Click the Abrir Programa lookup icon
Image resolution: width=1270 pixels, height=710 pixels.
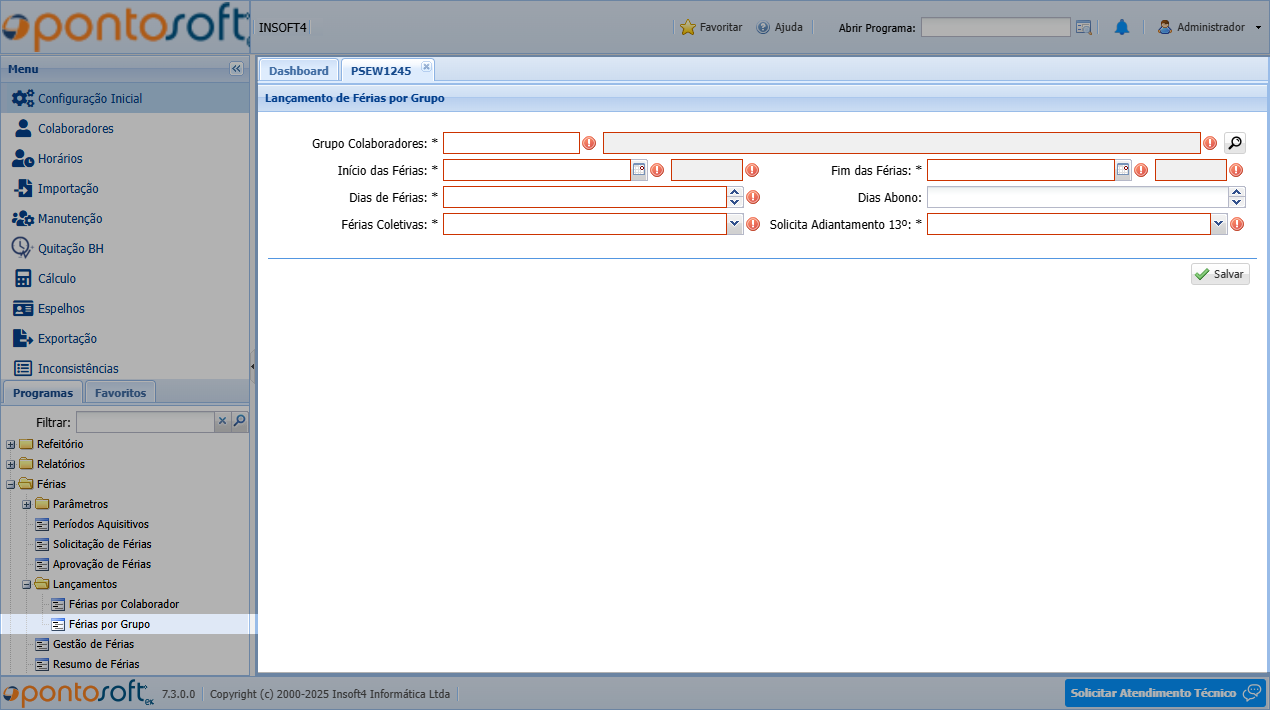tap(1083, 28)
